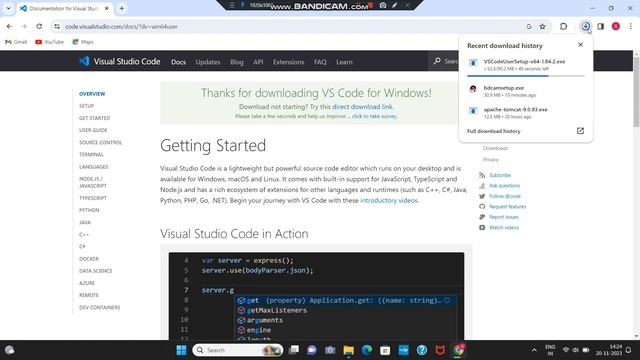This screenshot has height=360, width=640.
Task: Open Chrome side panel icon
Action: [x=600, y=26]
